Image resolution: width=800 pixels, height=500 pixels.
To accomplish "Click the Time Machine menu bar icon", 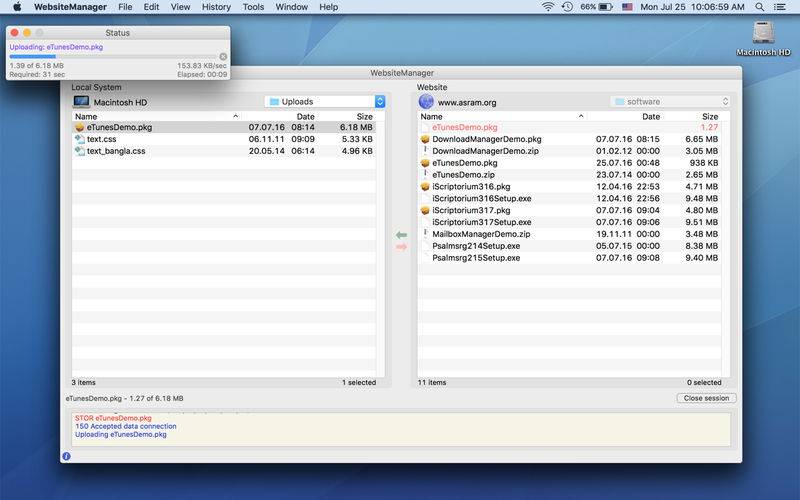I will pyautogui.click(x=567, y=7).
